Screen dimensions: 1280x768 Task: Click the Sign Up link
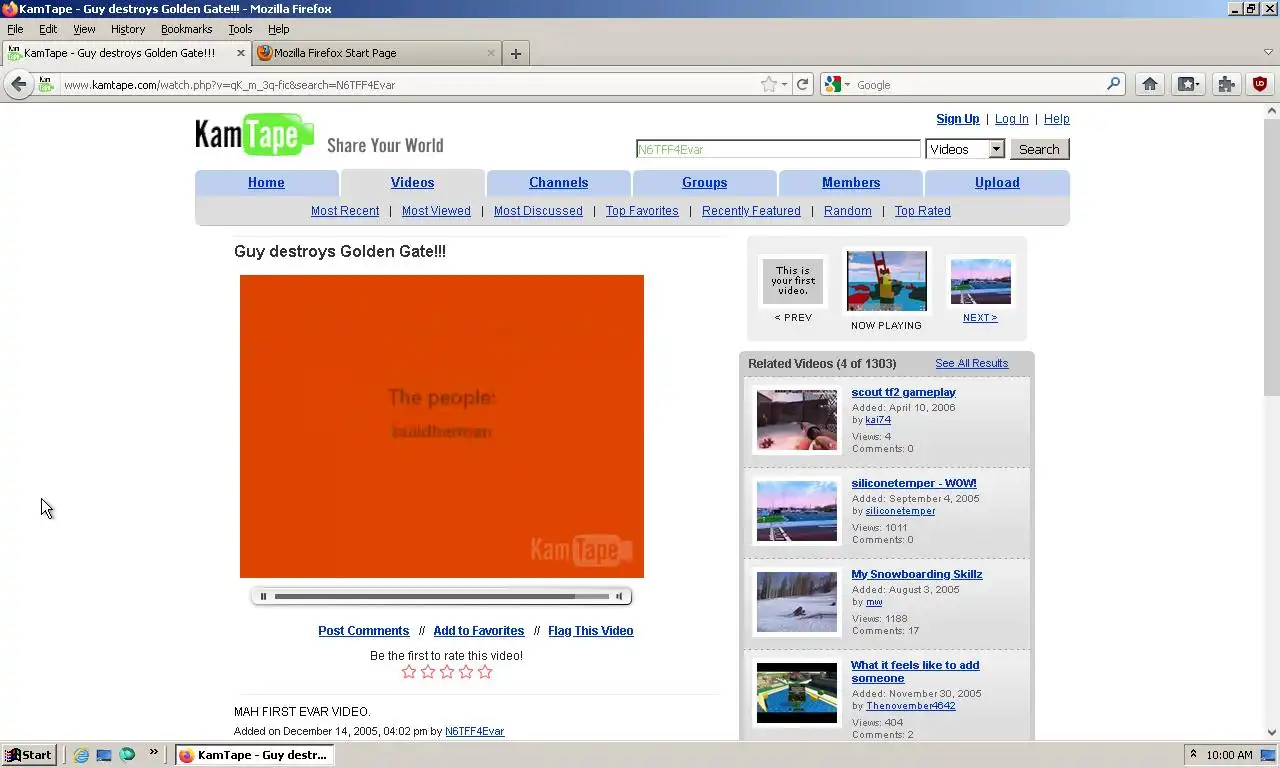coord(957,119)
